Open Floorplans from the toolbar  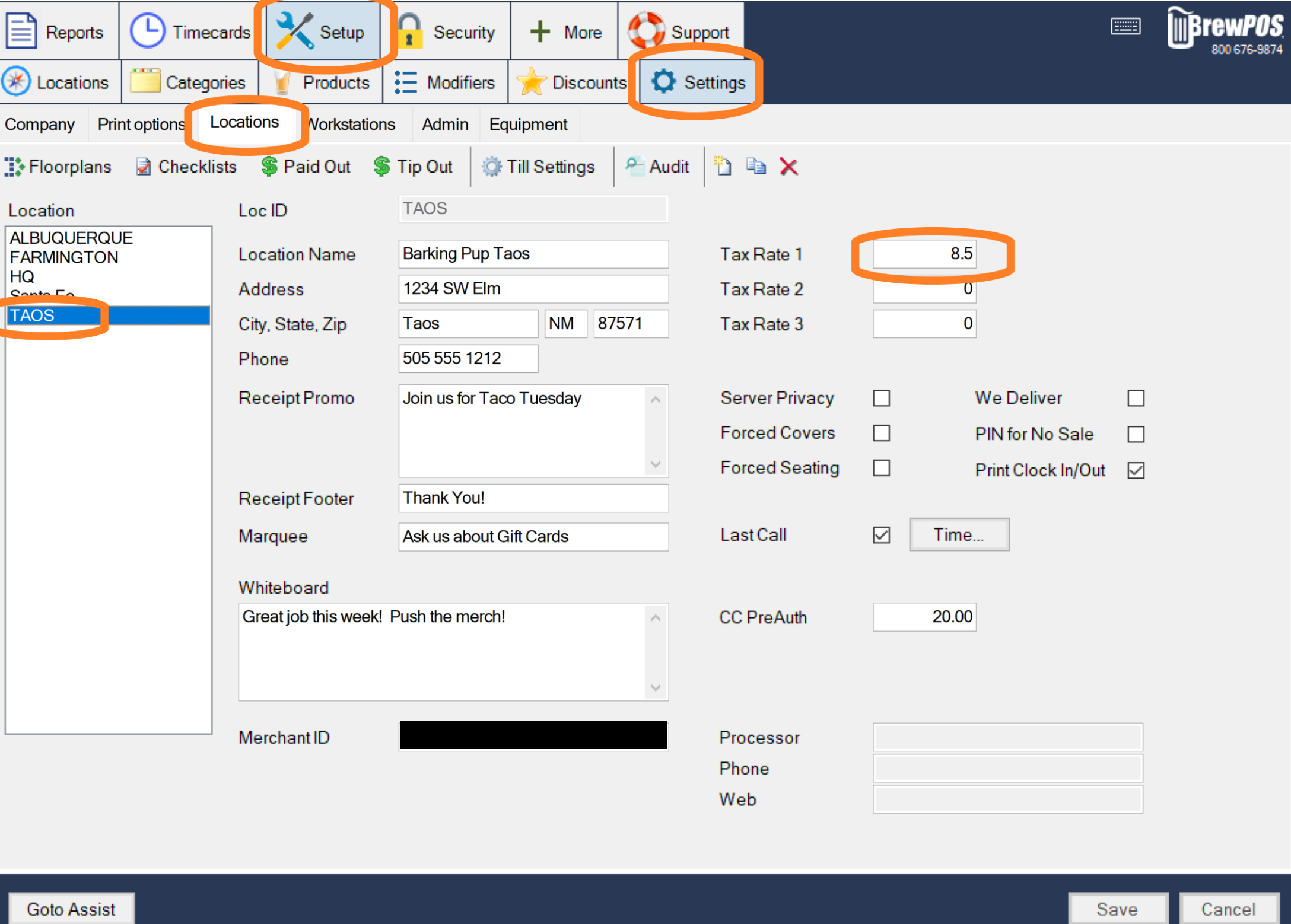[58, 167]
